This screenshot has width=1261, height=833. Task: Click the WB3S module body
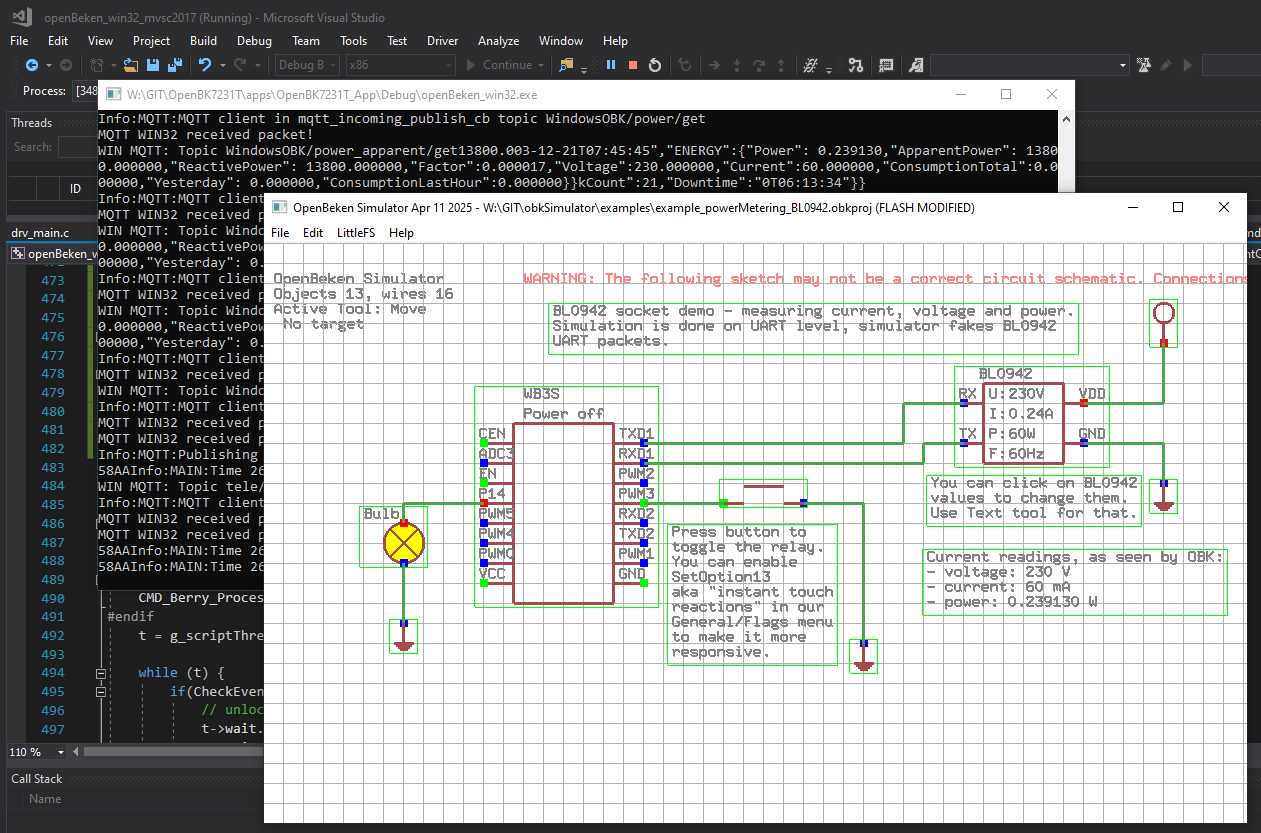click(x=563, y=513)
